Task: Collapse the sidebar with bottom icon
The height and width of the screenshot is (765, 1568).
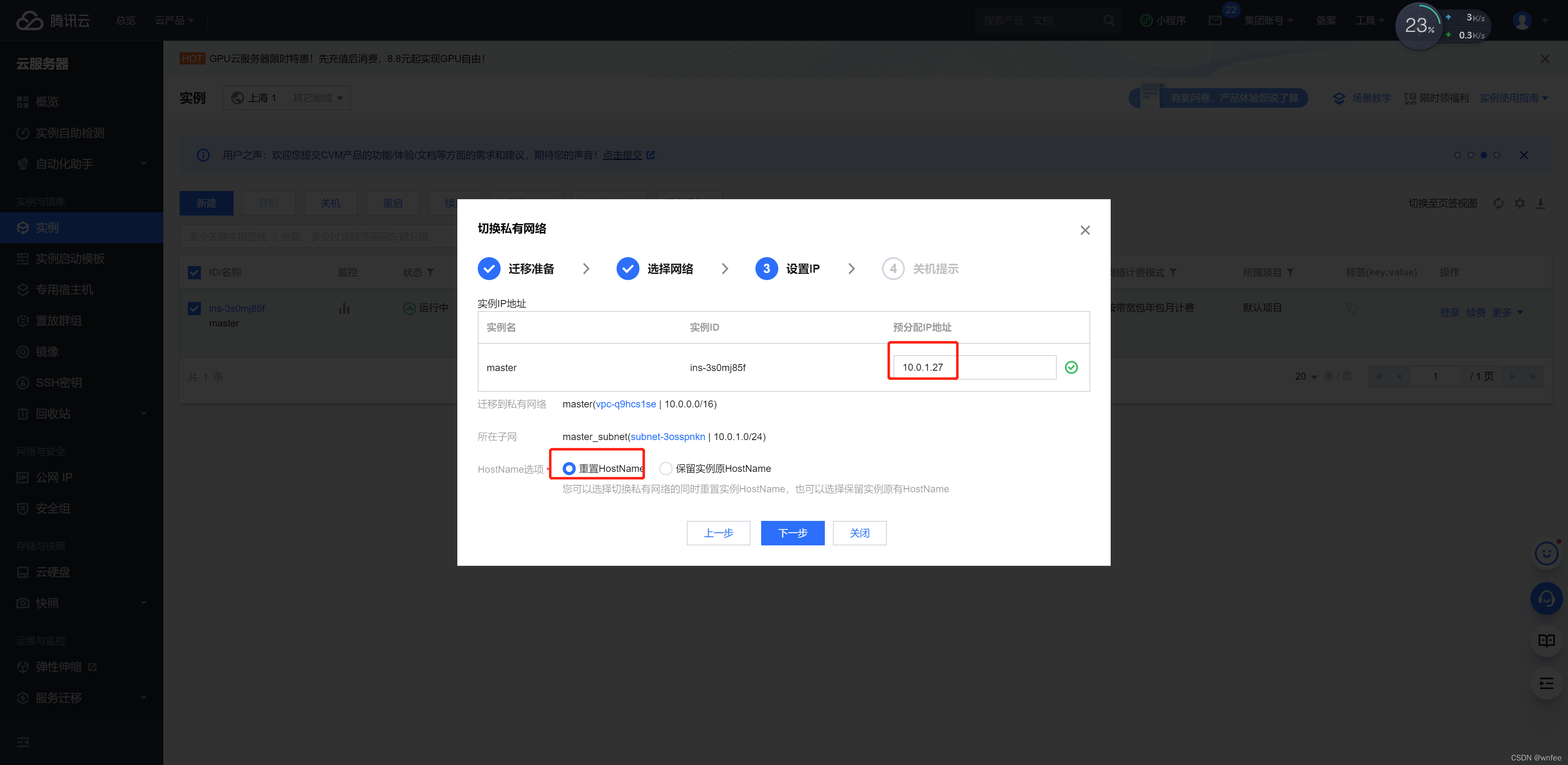Action: click(x=23, y=742)
